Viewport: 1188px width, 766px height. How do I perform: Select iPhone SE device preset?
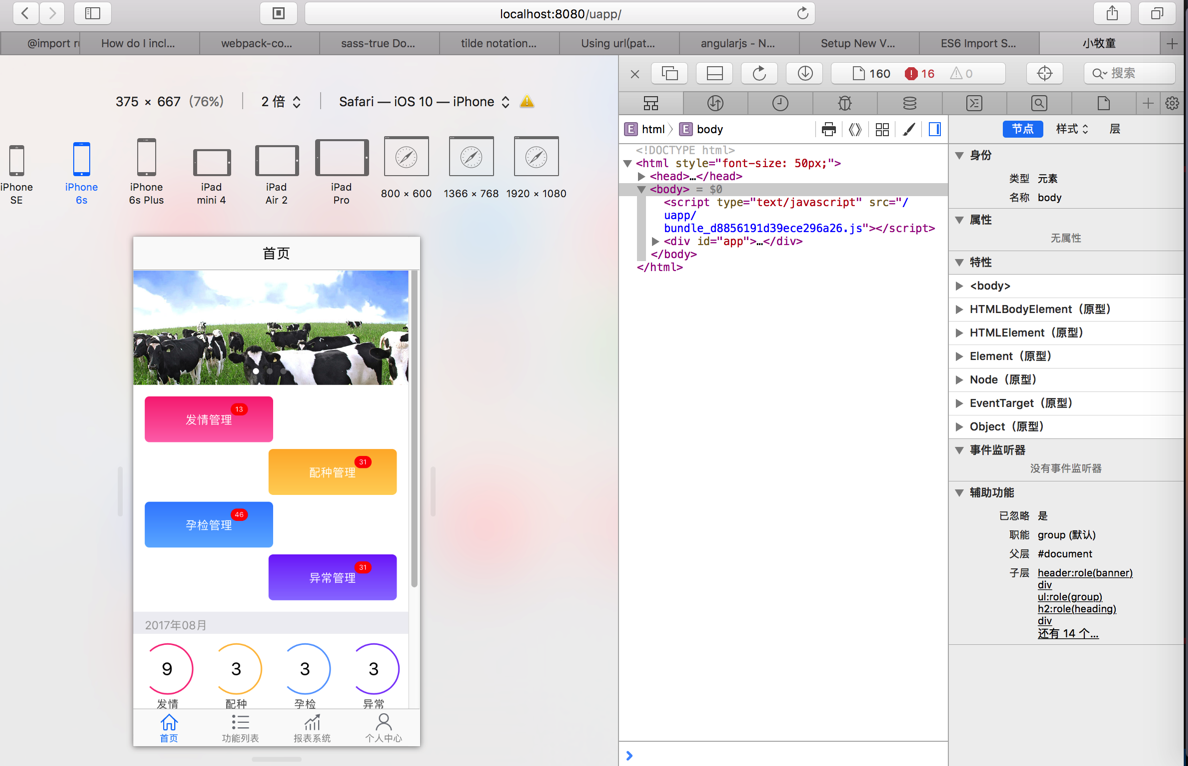coord(17,174)
